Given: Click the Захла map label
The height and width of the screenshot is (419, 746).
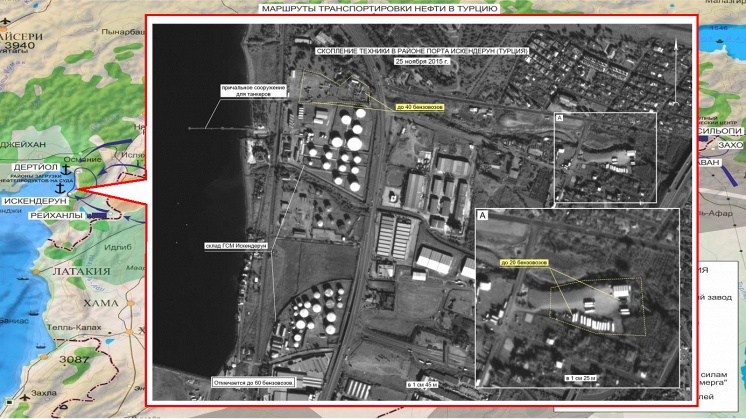Looking at the screenshot, I should pyautogui.click(x=44, y=393).
